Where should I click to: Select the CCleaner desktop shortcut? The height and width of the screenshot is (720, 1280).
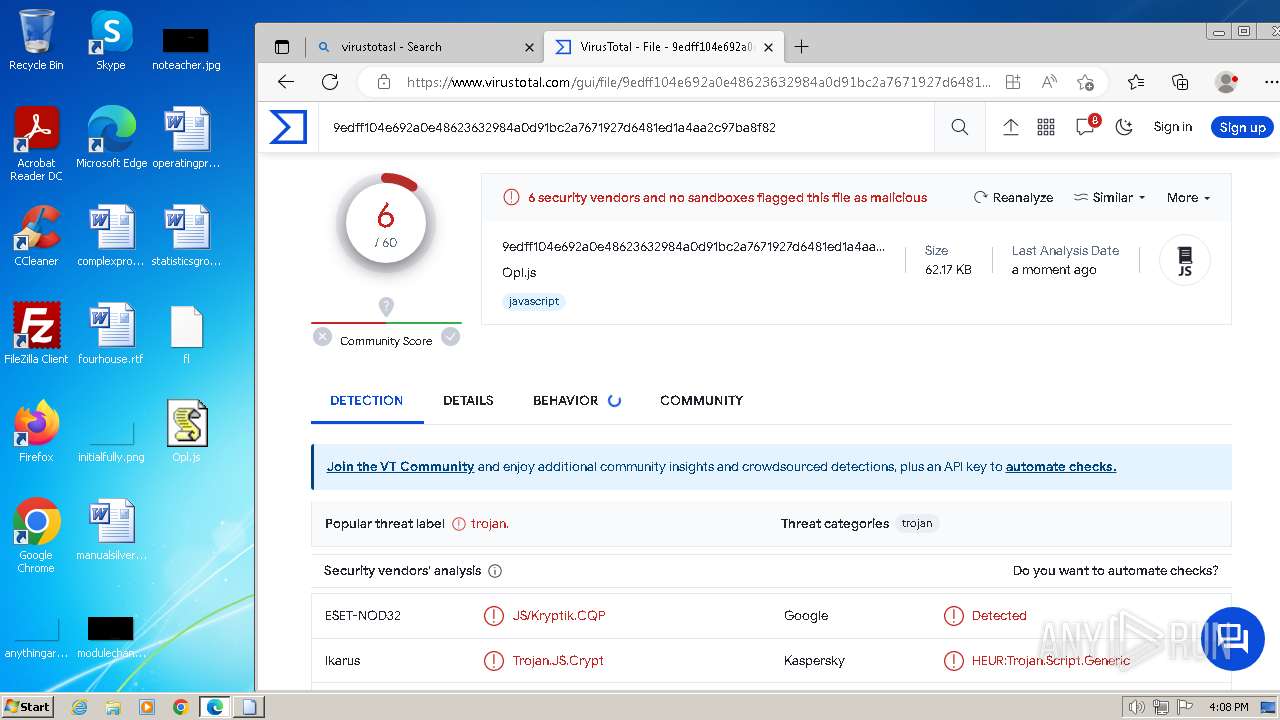[x=36, y=235]
